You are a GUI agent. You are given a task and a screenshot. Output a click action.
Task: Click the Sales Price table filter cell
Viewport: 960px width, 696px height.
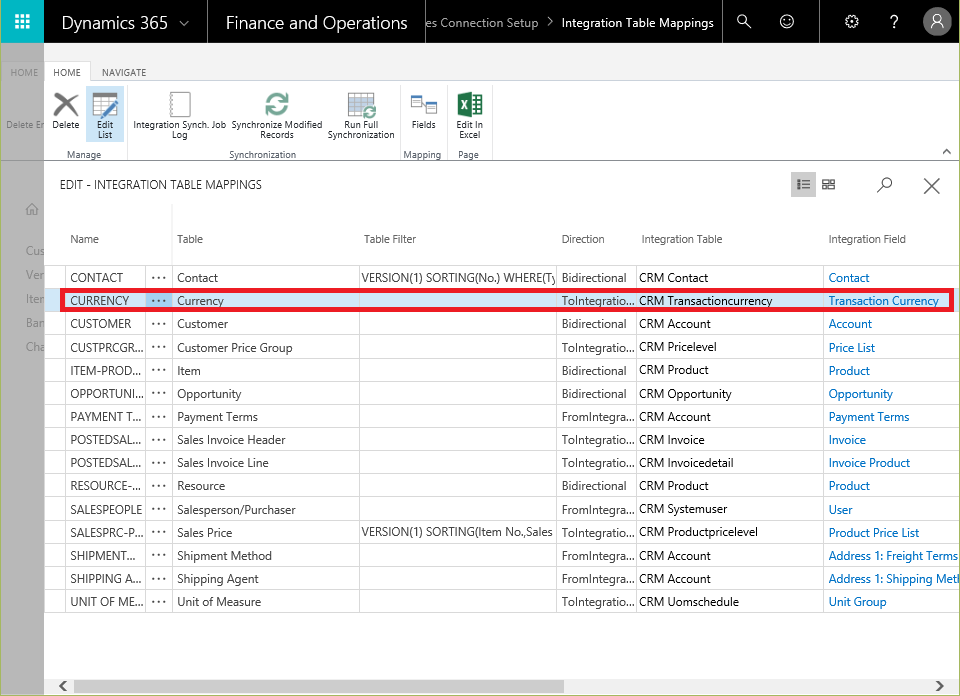[458, 533]
